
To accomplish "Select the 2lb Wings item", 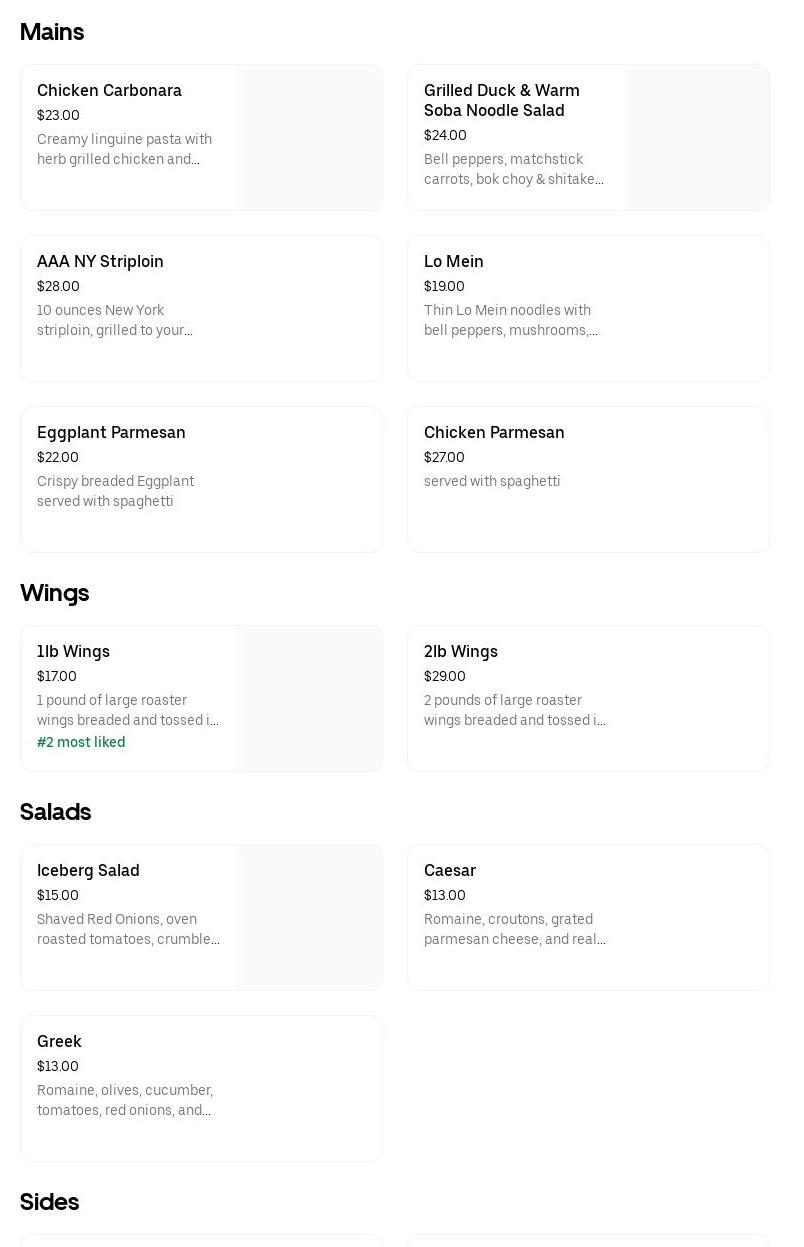I will (x=461, y=652).
